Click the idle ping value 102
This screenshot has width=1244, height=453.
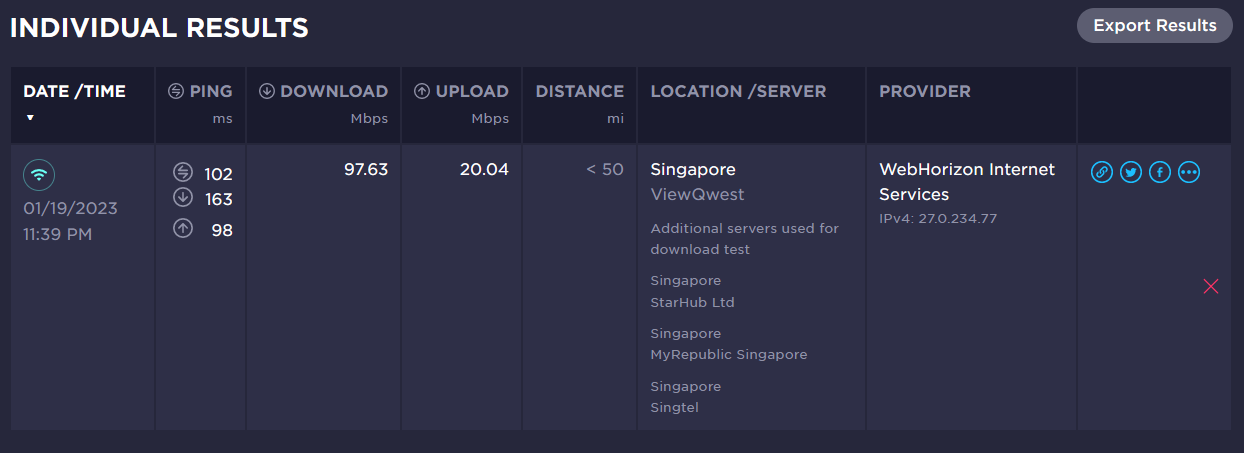click(x=218, y=174)
